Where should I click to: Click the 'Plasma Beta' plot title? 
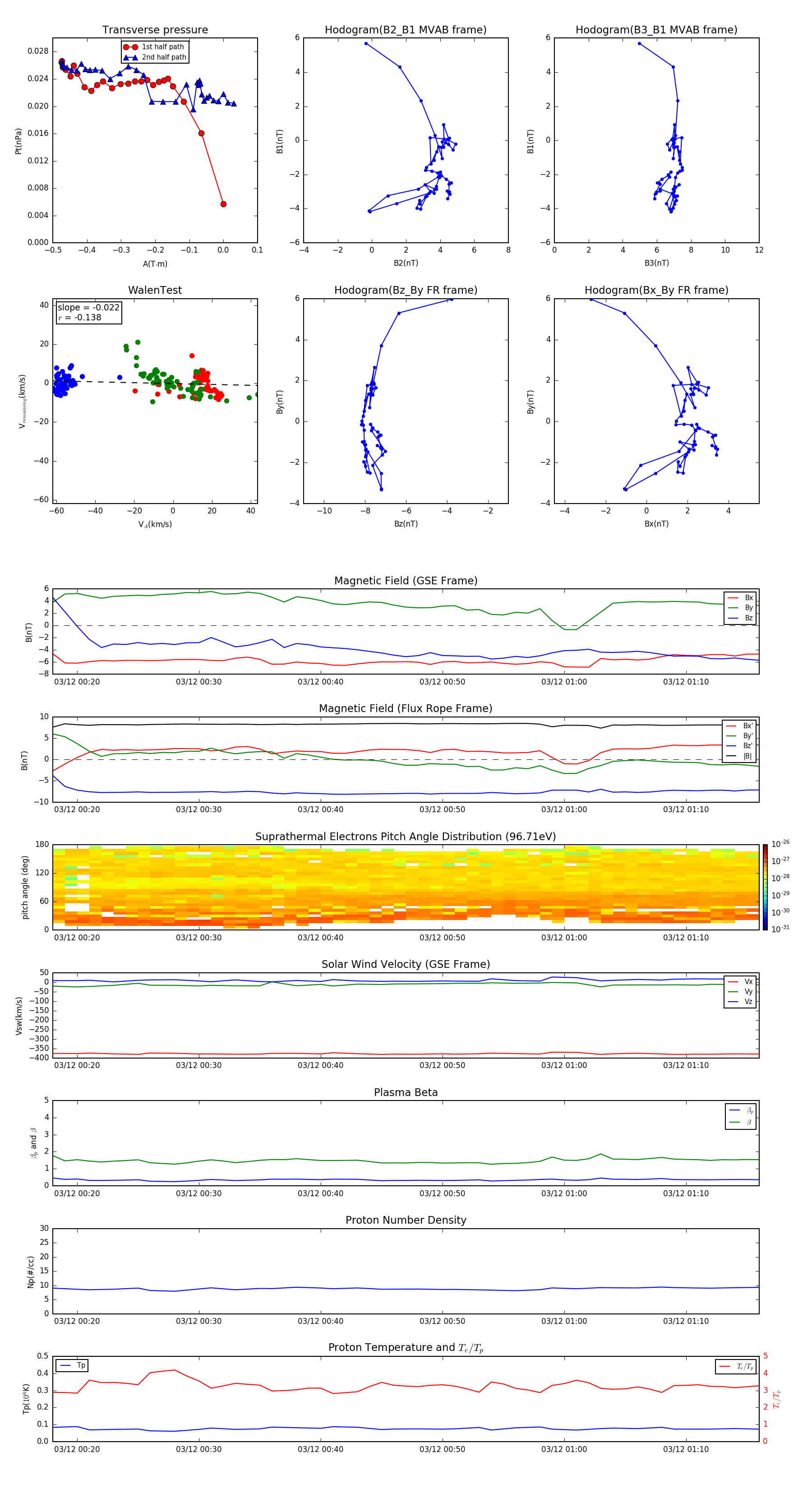406,1093
